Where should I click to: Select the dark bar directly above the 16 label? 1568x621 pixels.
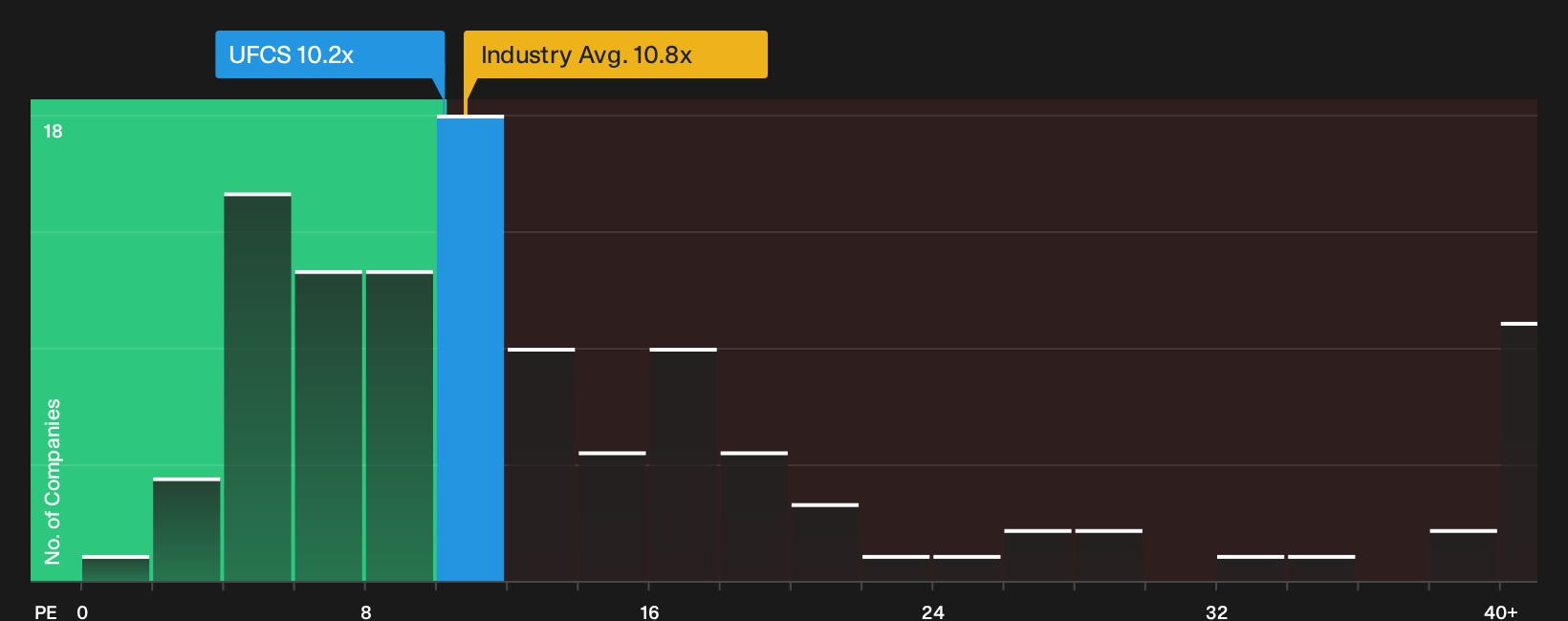point(684,464)
